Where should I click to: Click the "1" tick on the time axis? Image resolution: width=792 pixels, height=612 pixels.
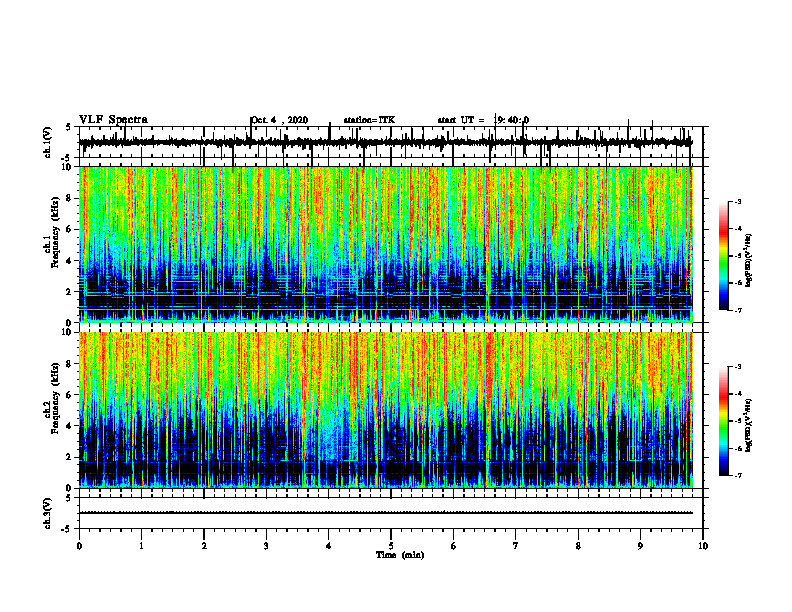point(141,546)
